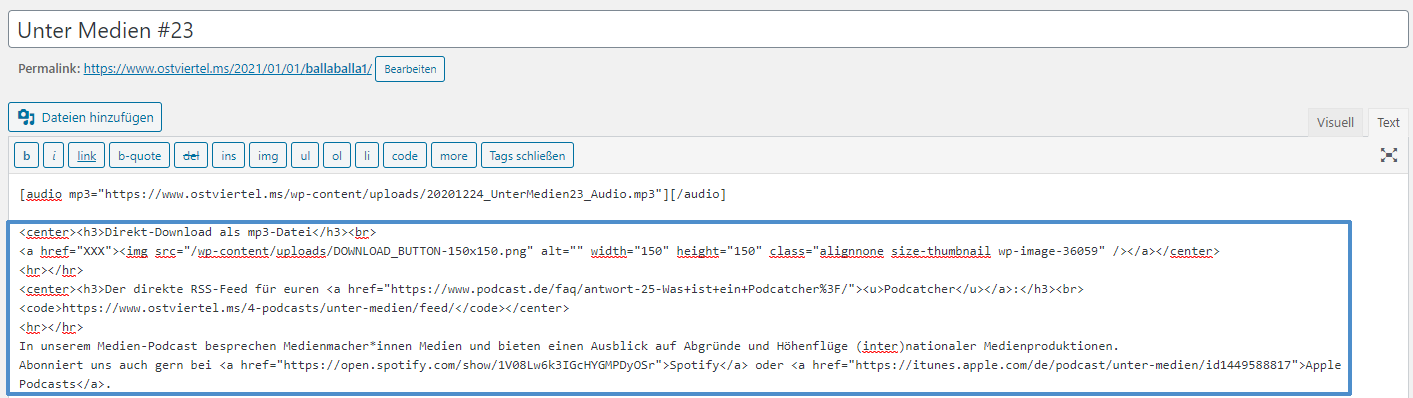The image size is (1413, 398).
Task: Insert a hyperlink using link button
Action: 87,155
